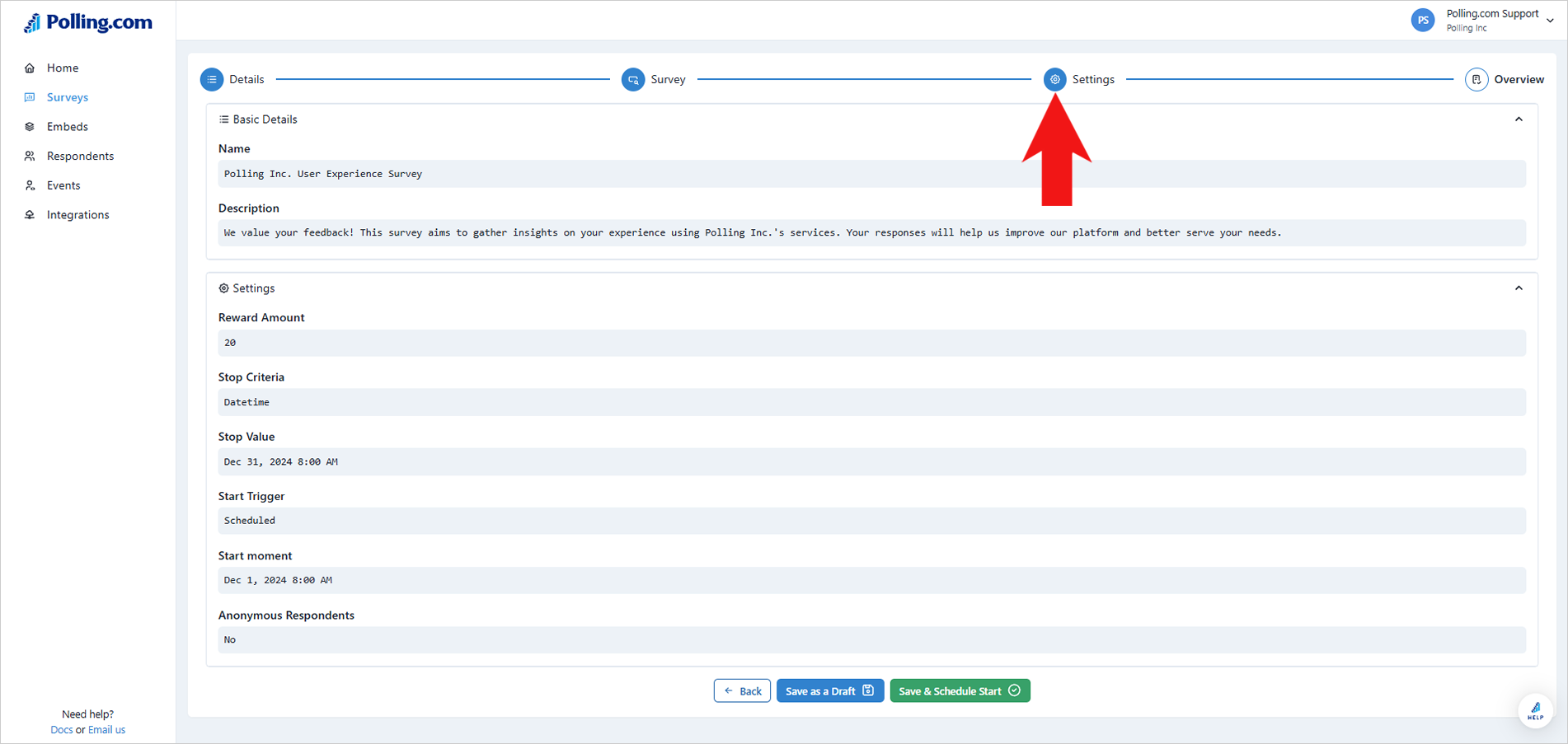This screenshot has width=1568, height=744.
Task: Select the Settings step label
Action: pyautogui.click(x=1093, y=79)
